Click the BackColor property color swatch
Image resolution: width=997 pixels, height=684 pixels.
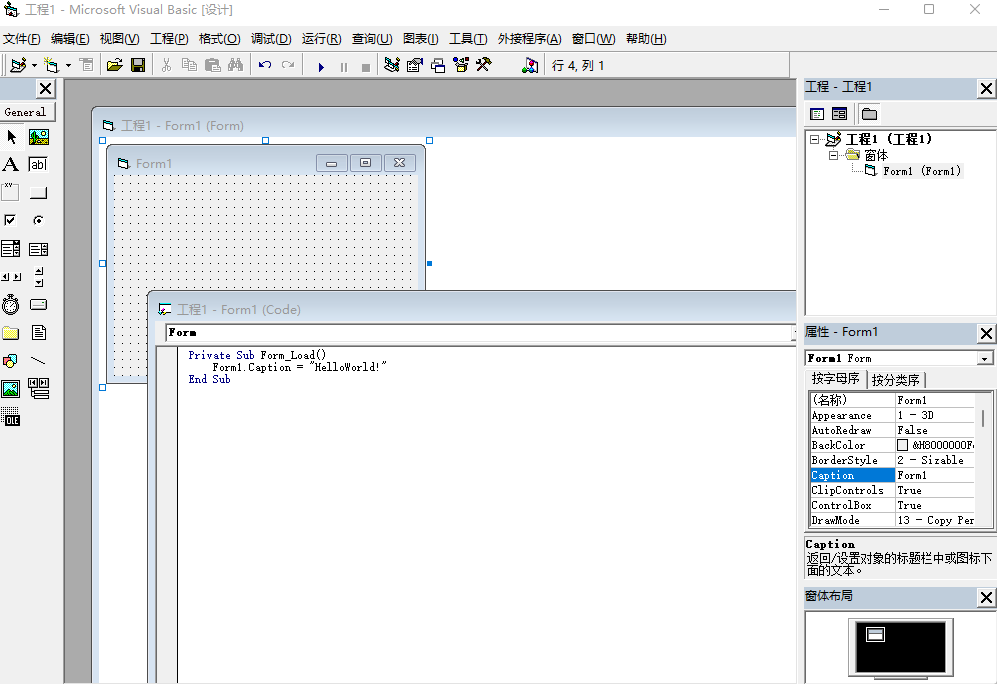coord(903,445)
